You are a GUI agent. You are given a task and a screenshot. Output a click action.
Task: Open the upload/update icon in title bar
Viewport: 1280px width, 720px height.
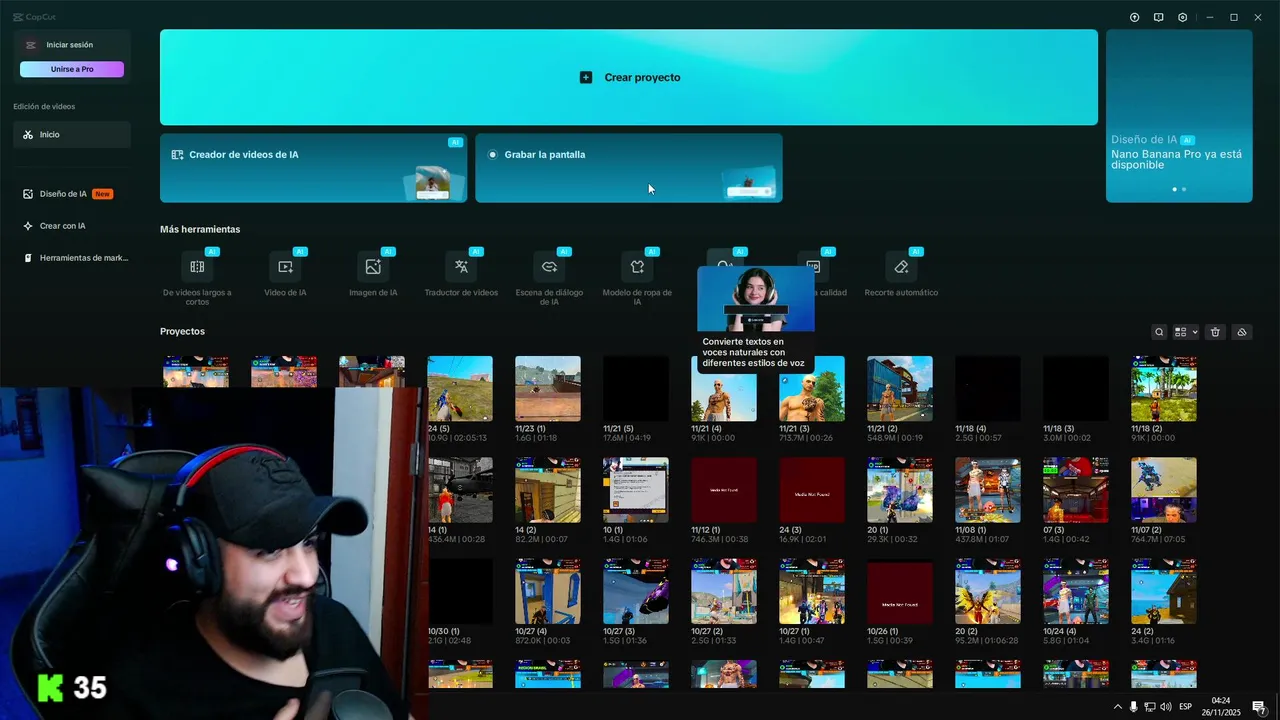pyautogui.click(x=1134, y=17)
